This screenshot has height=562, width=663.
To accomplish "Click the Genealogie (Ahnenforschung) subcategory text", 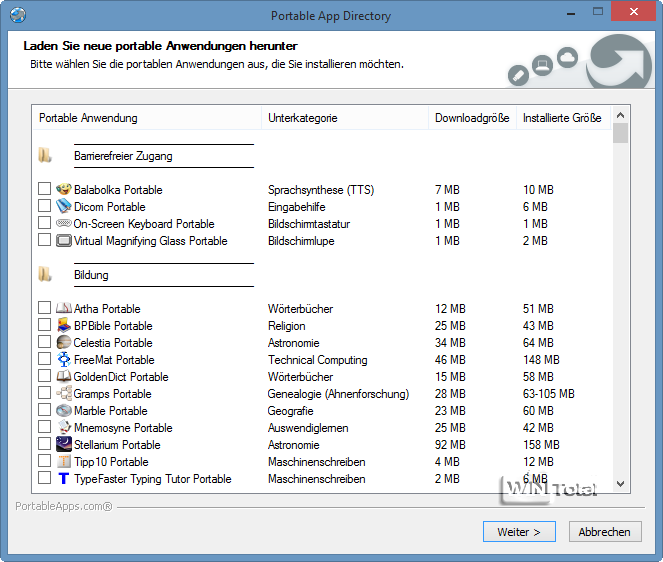I will [x=338, y=394].
